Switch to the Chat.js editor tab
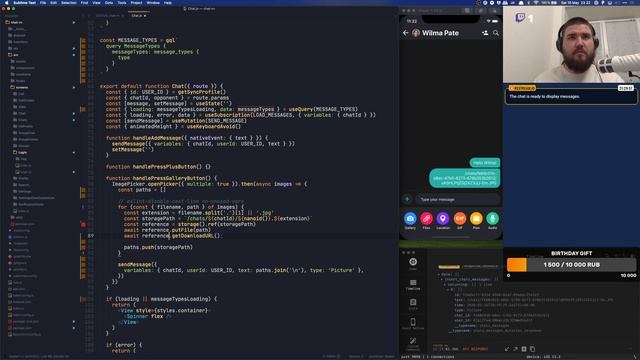 click(138, 16)
